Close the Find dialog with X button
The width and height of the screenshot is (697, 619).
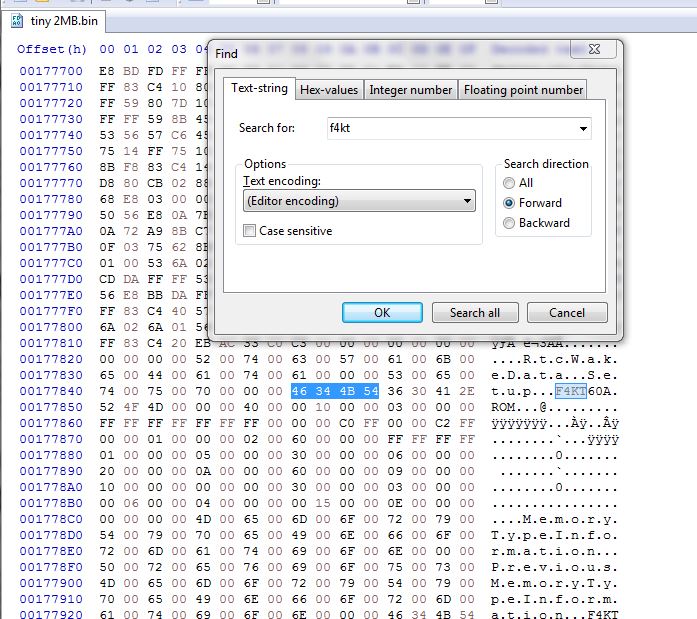[594, 49]
